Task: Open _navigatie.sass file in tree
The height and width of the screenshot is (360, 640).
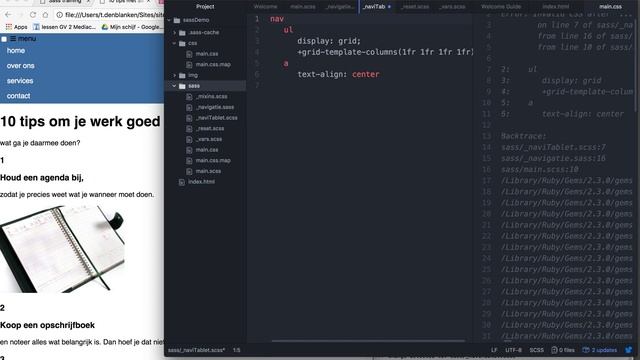Action: tap(215, 107)
